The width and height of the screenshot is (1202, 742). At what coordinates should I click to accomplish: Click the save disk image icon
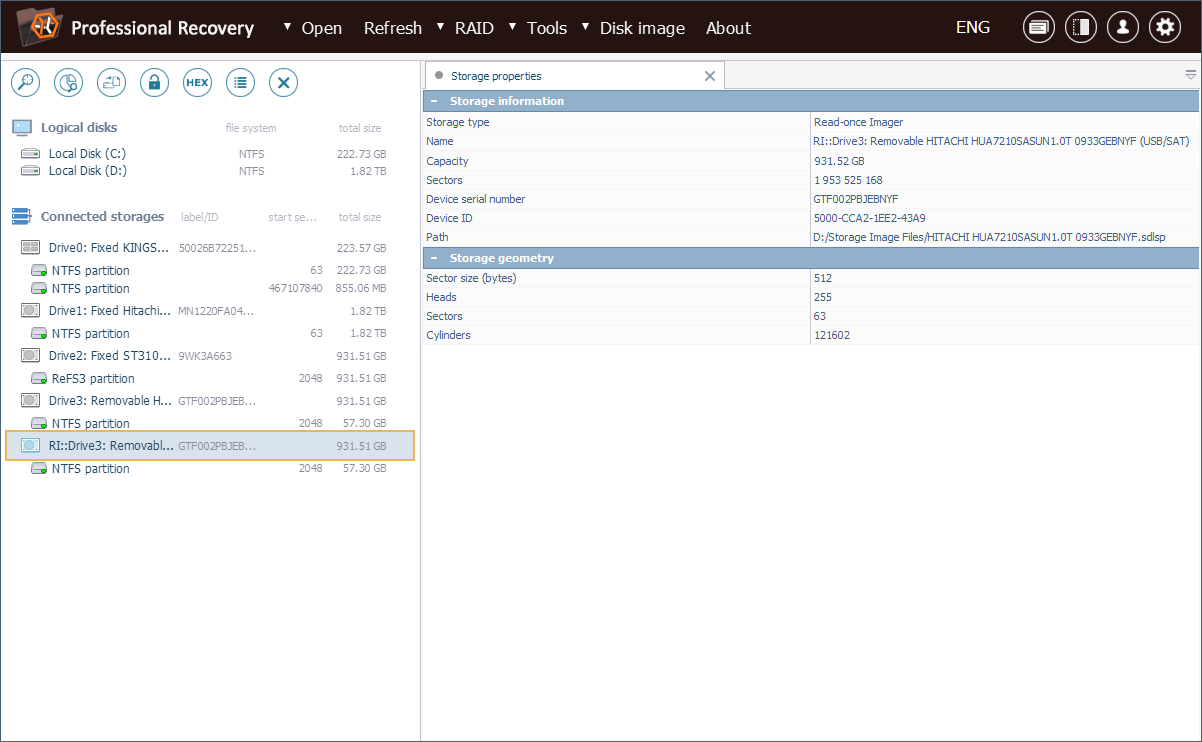point(111,83)
